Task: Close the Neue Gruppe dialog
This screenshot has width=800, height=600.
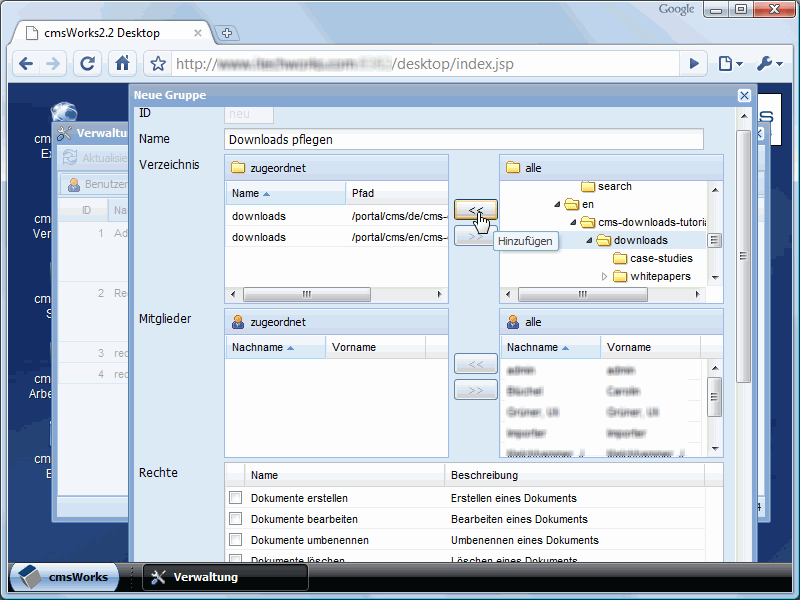Action: [x=744, y=95]
